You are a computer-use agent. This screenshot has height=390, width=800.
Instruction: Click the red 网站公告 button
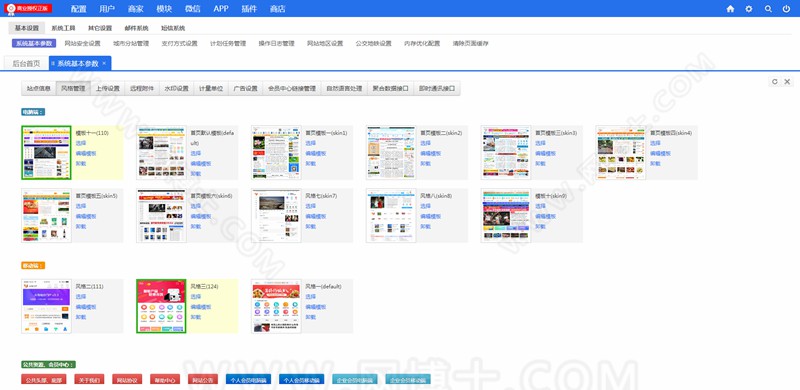(203, 380)
